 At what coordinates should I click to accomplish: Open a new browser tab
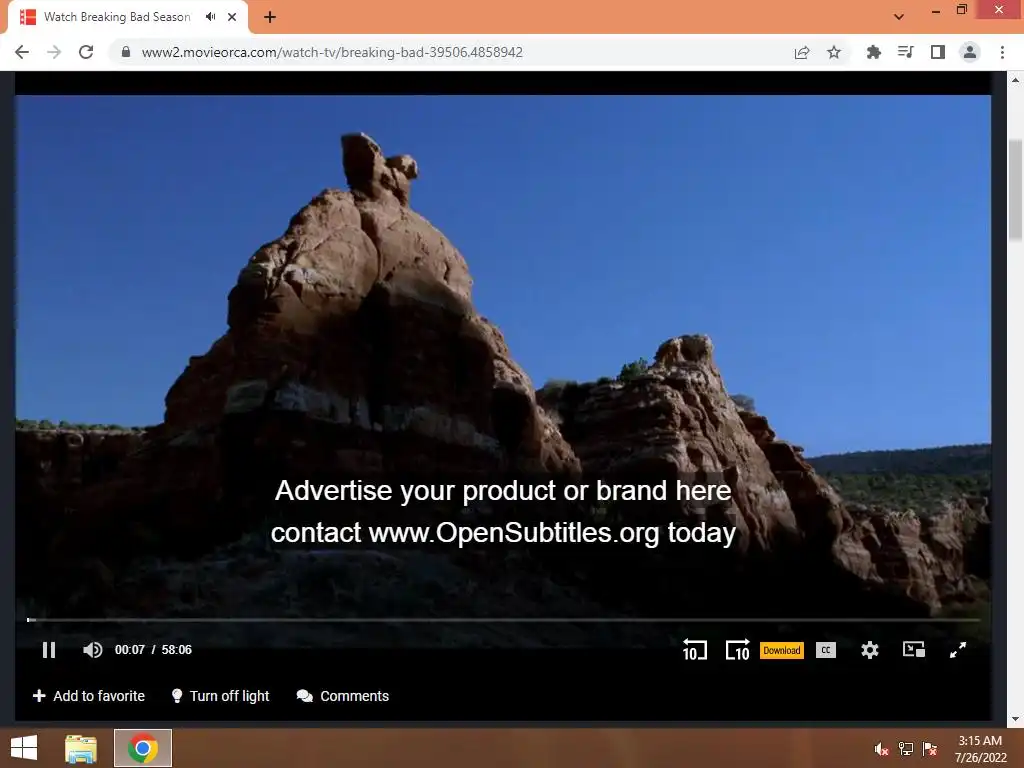click(x=270, y=17)
